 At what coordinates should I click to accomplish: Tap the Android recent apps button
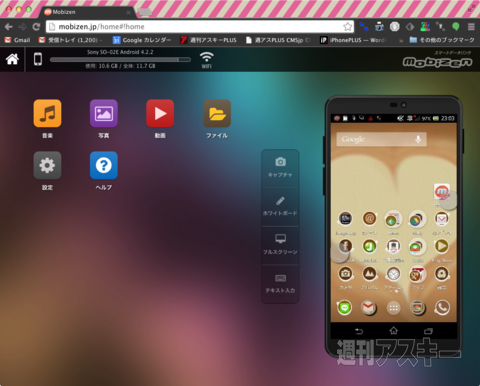pos(428,331)
